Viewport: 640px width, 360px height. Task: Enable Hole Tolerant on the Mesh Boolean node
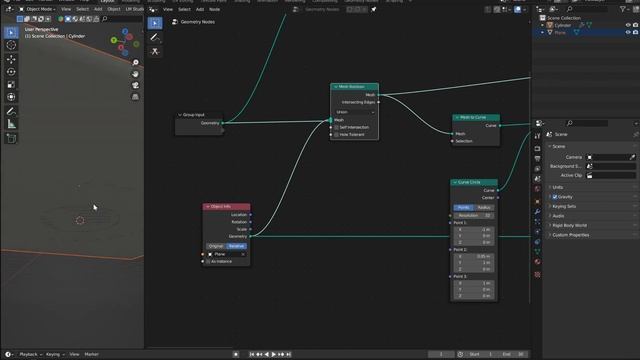coord(337,135)
